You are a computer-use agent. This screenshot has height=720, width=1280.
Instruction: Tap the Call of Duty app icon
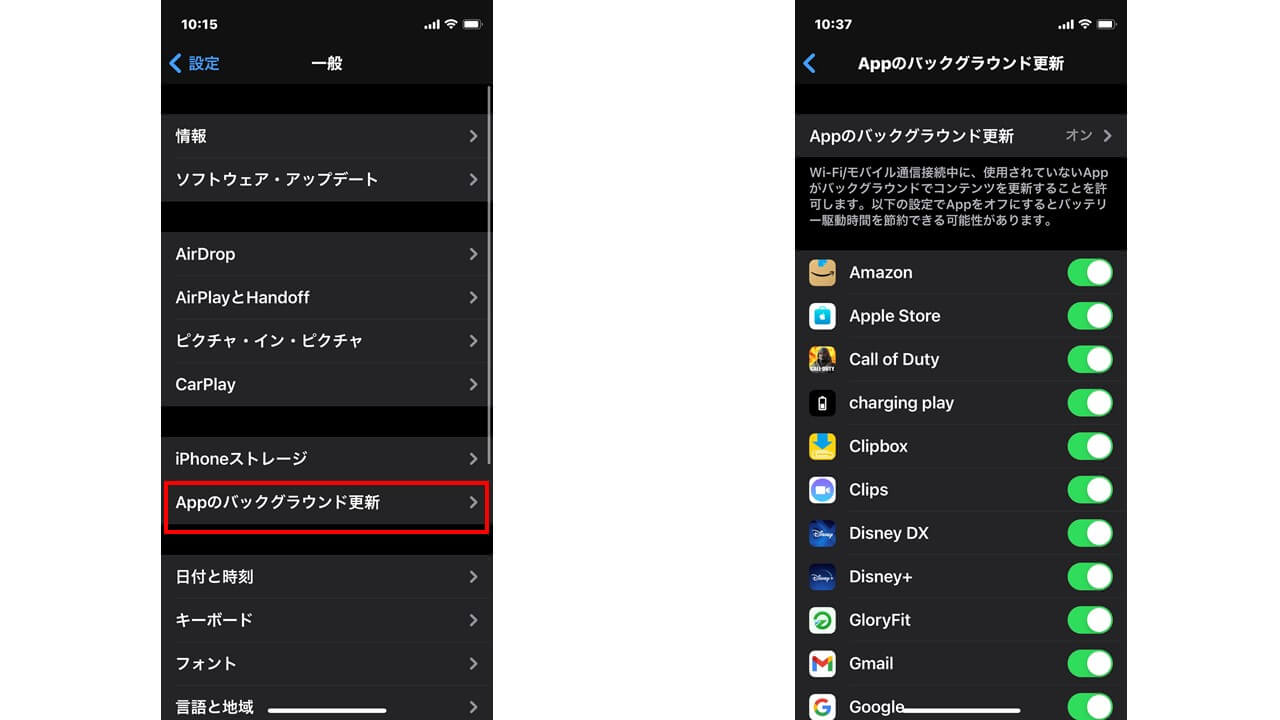point(822,360)
